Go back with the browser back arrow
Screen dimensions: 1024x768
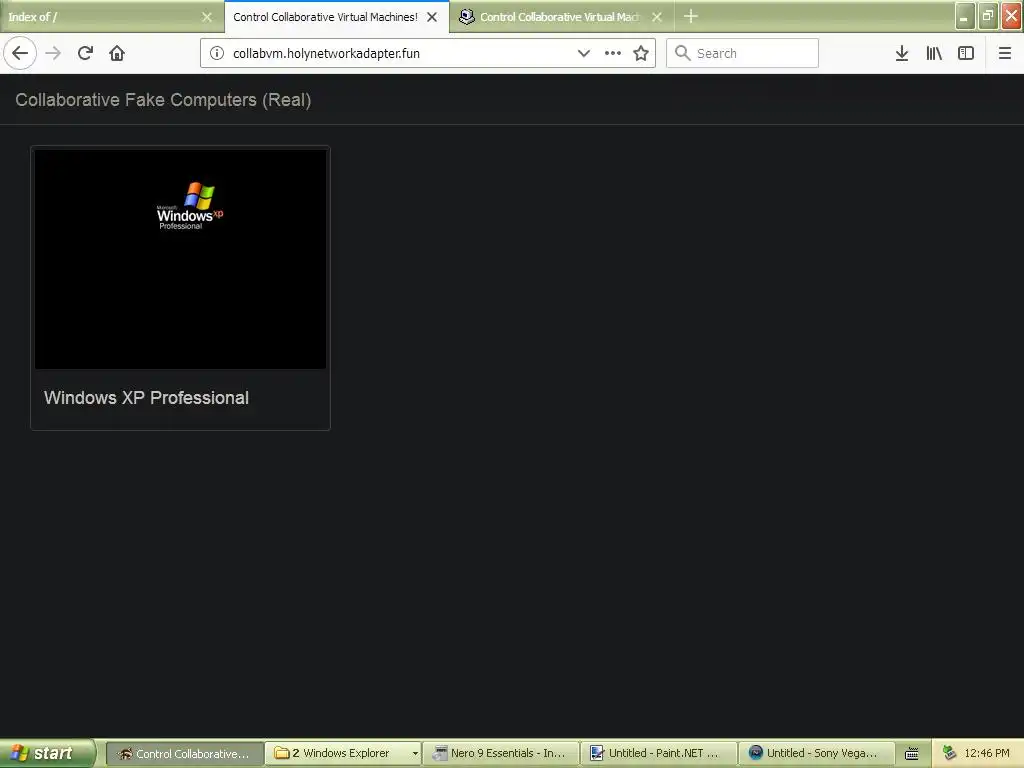20,53
